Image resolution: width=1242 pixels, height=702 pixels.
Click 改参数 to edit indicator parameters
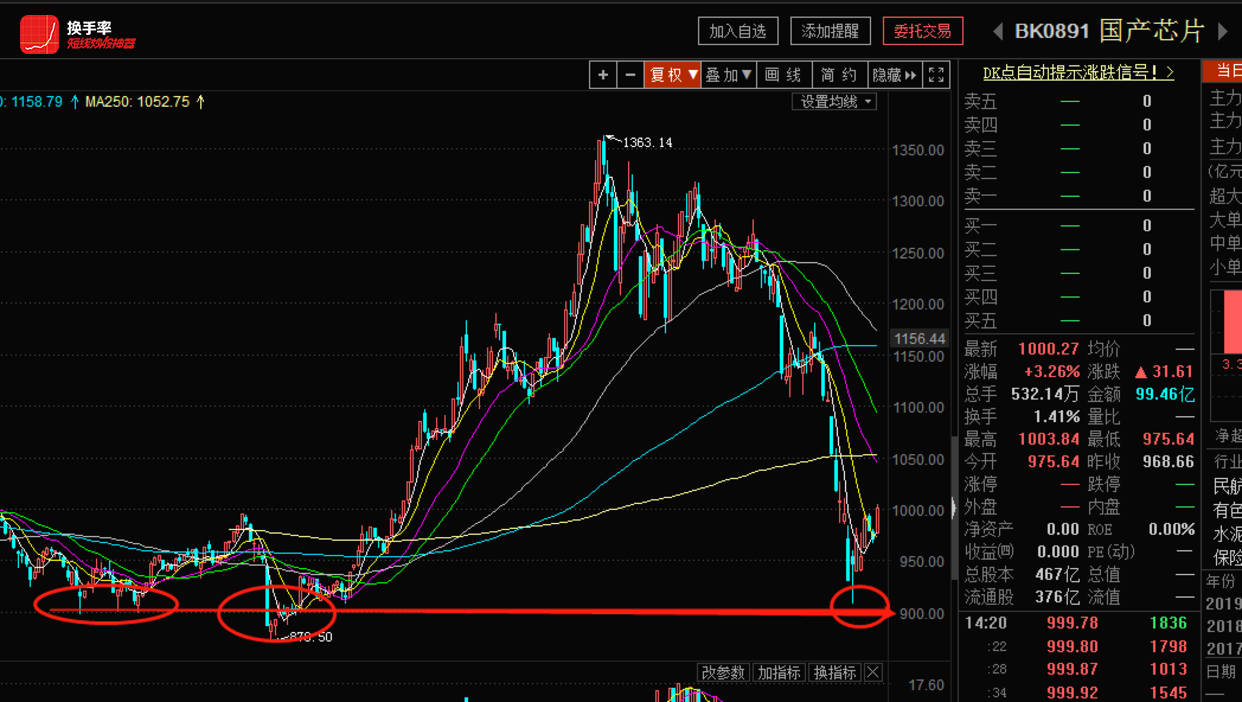point(723,672)
